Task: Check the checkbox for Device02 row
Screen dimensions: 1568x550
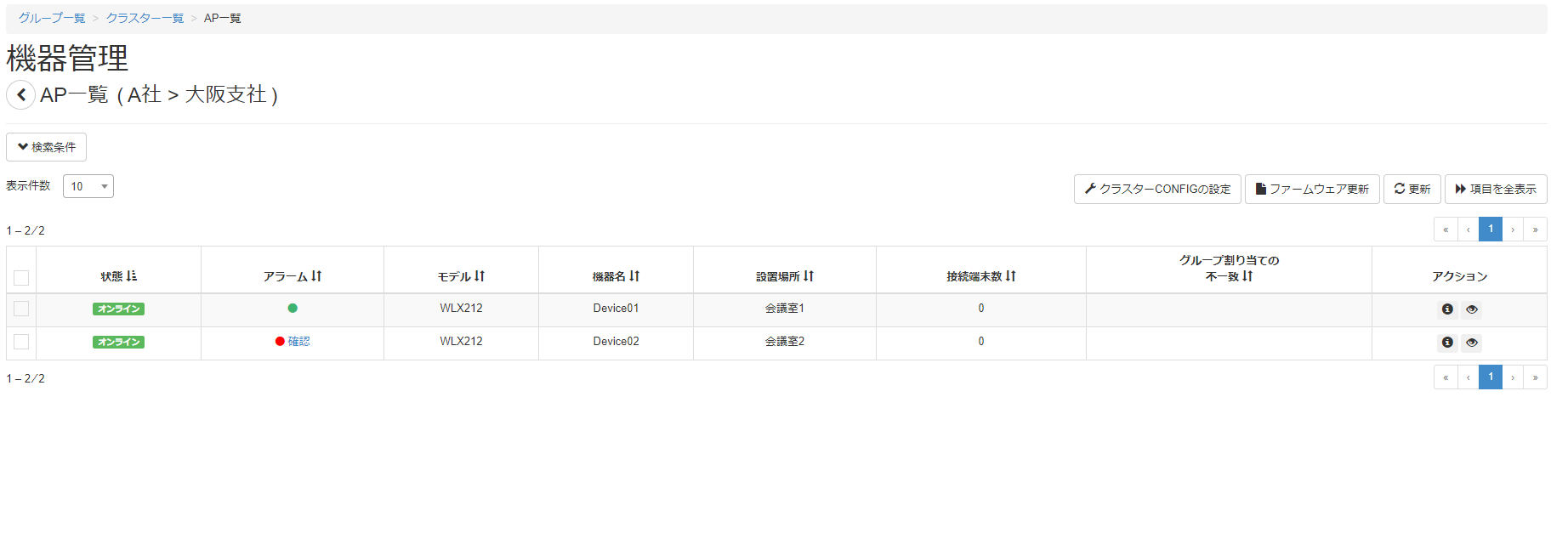Action: [21, 342]
